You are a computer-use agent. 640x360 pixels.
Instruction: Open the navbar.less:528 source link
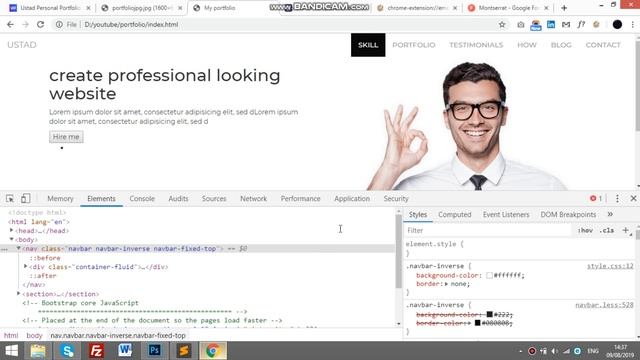[x=604, y=305]
